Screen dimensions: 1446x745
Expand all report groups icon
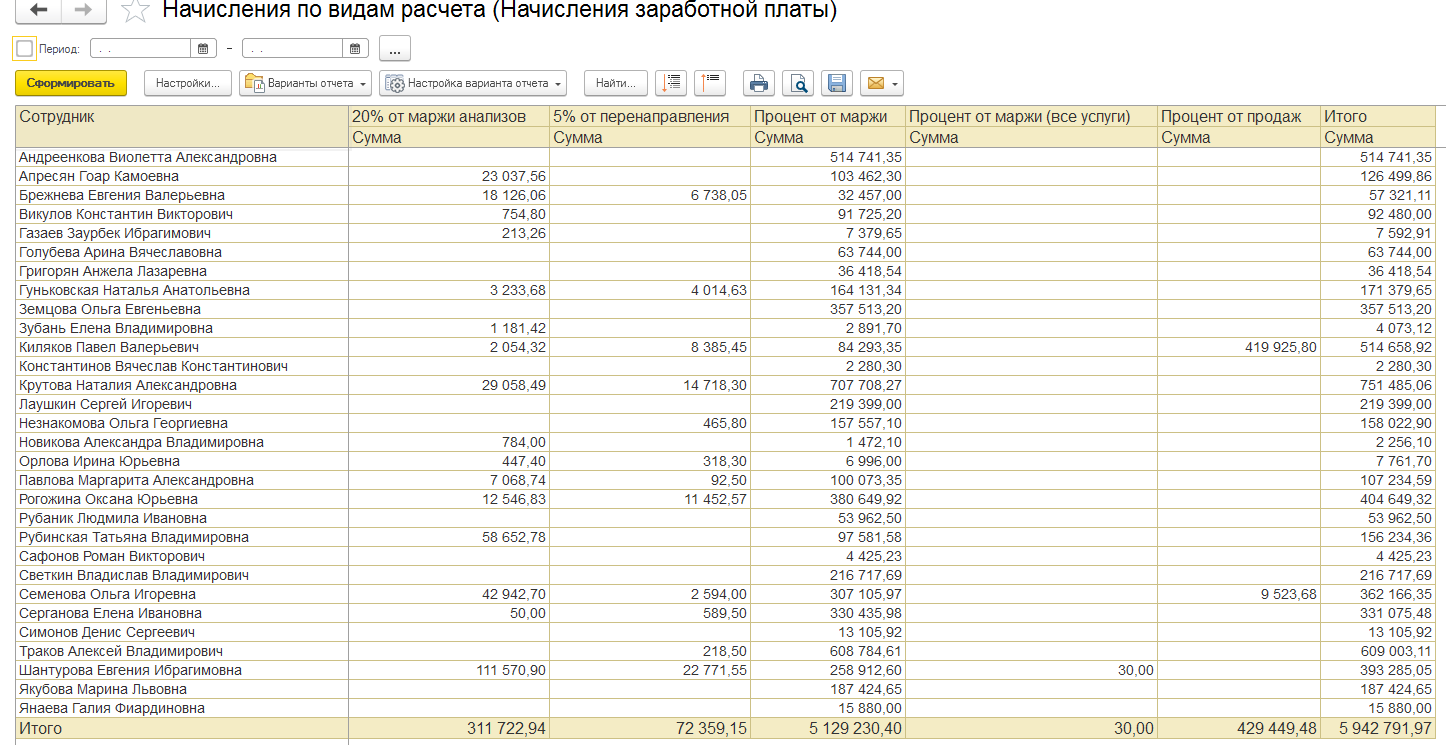tap(672, 83)
